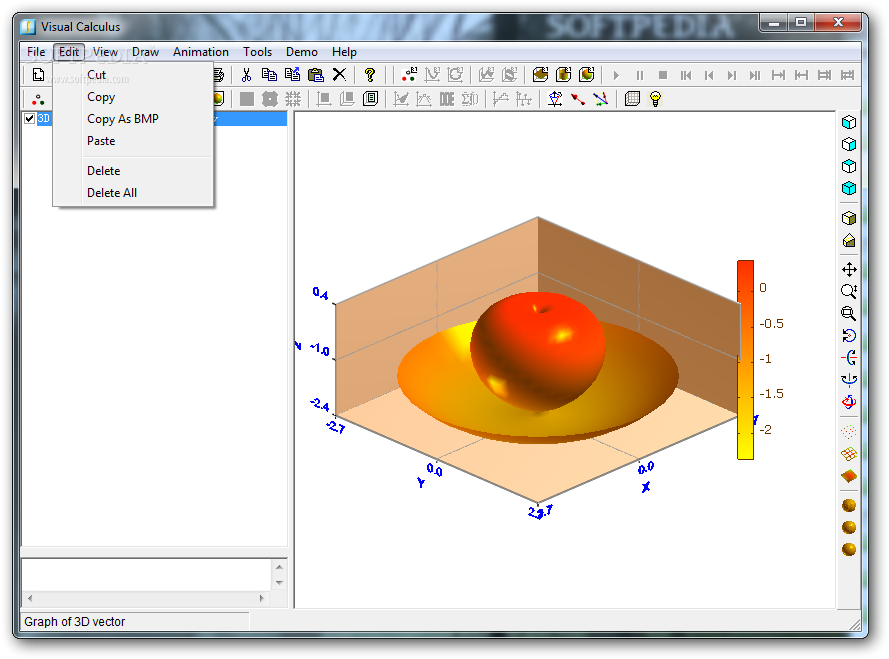This screenshot has height=659, width=889.
Task: Click the new document icon in toolbar
Action: tap(38, 75)
